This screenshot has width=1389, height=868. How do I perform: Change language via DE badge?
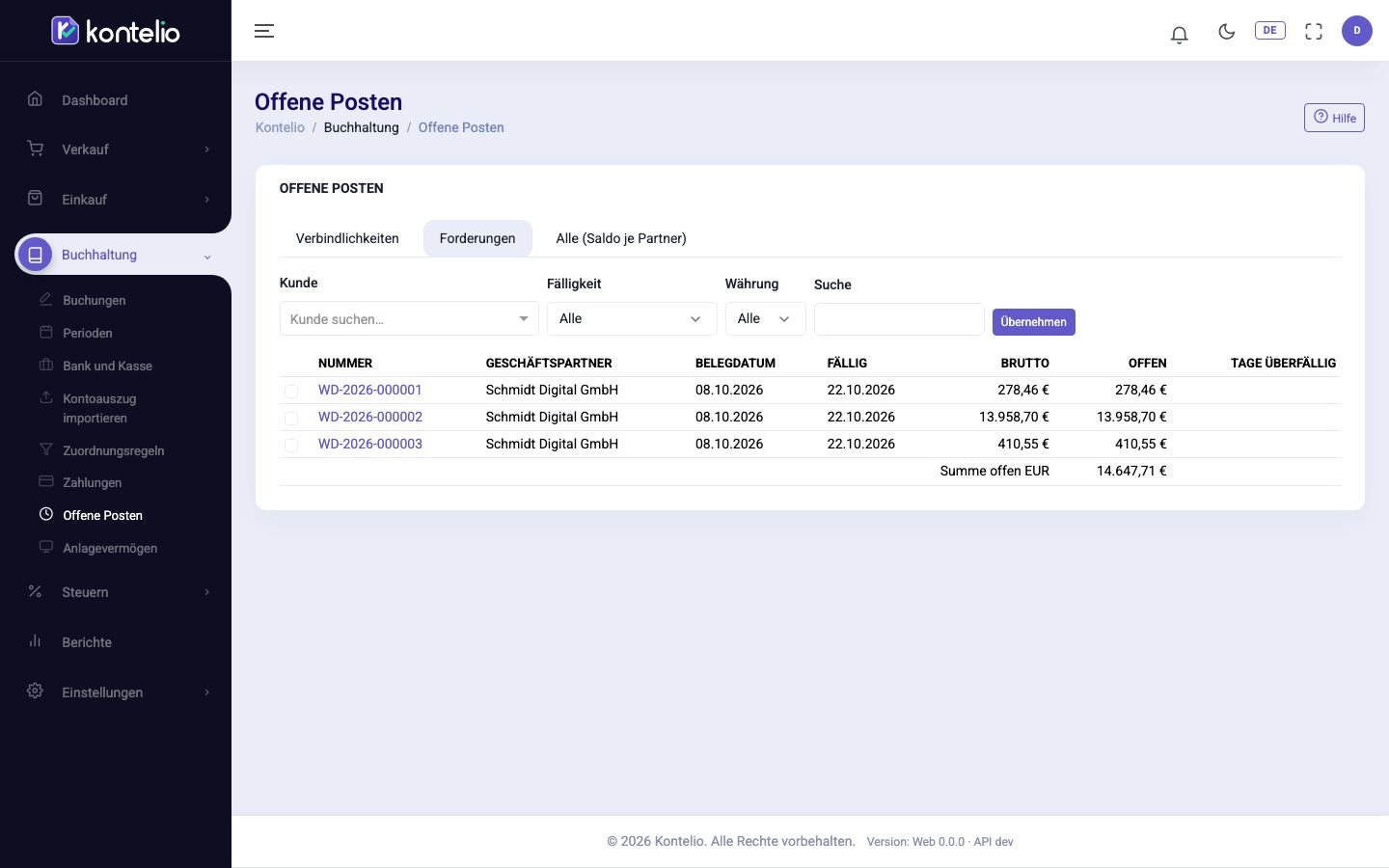click(x=1269, y=30)
